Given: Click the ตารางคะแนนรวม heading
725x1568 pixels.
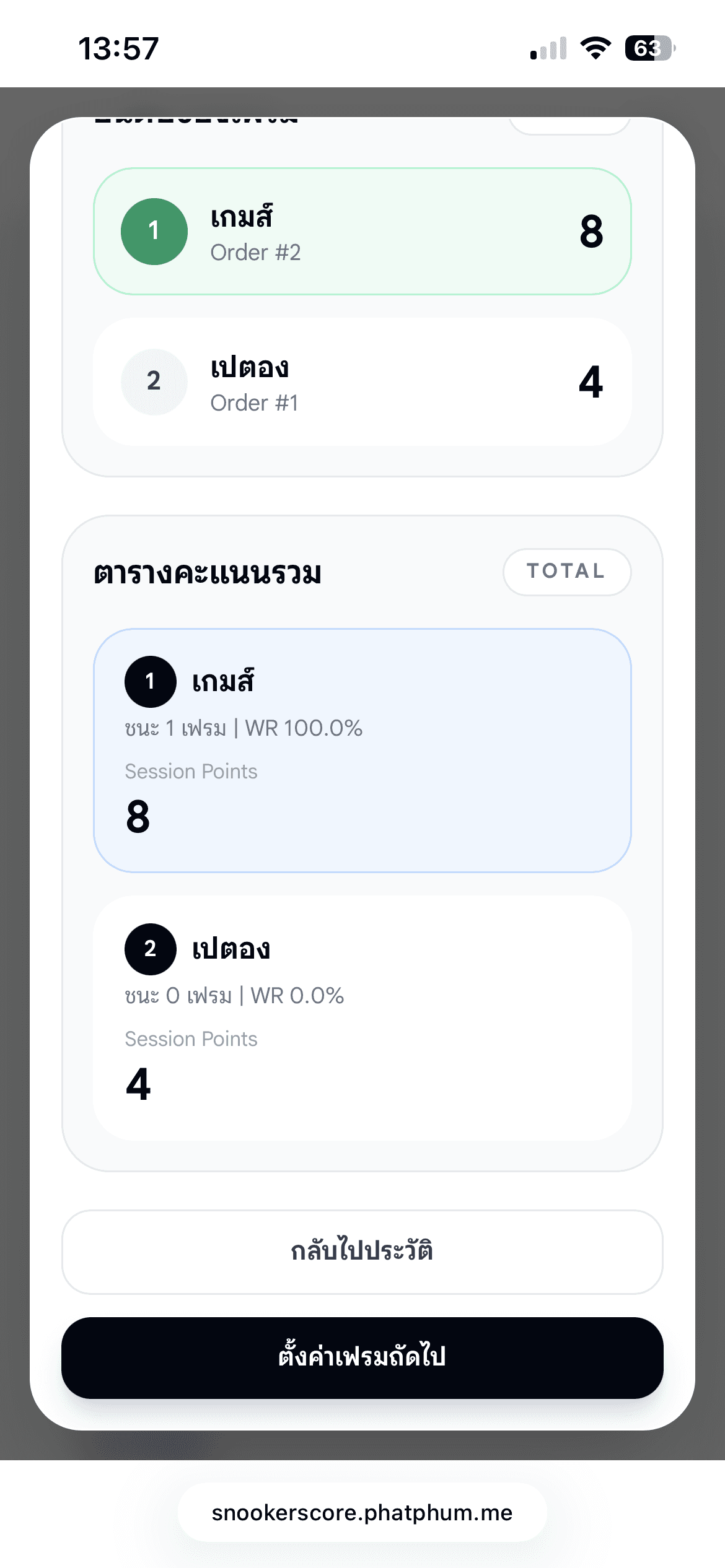Looking at the screenshot, I should point(208,573).
